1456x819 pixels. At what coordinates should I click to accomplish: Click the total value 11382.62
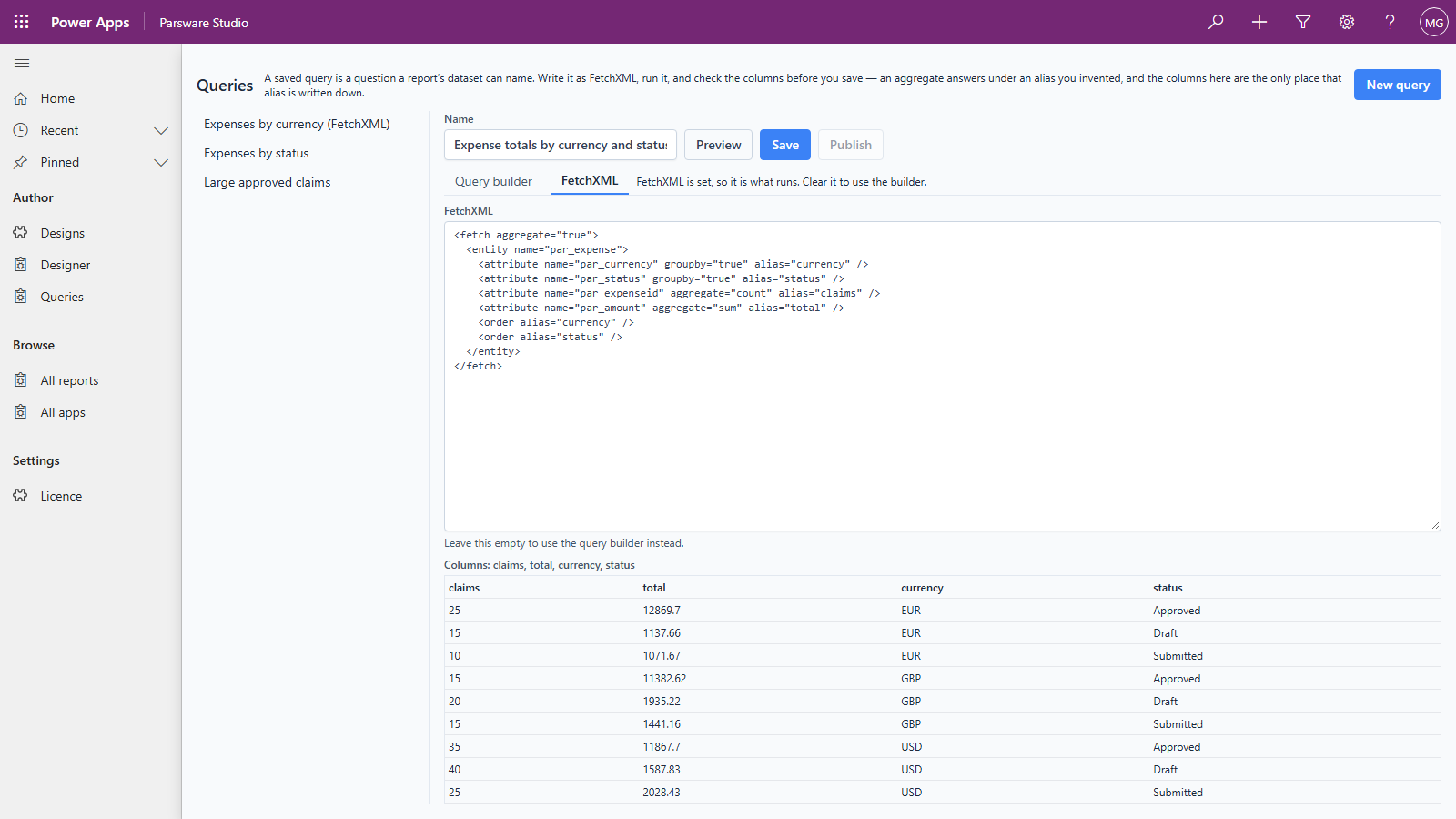tap(664, 679)
